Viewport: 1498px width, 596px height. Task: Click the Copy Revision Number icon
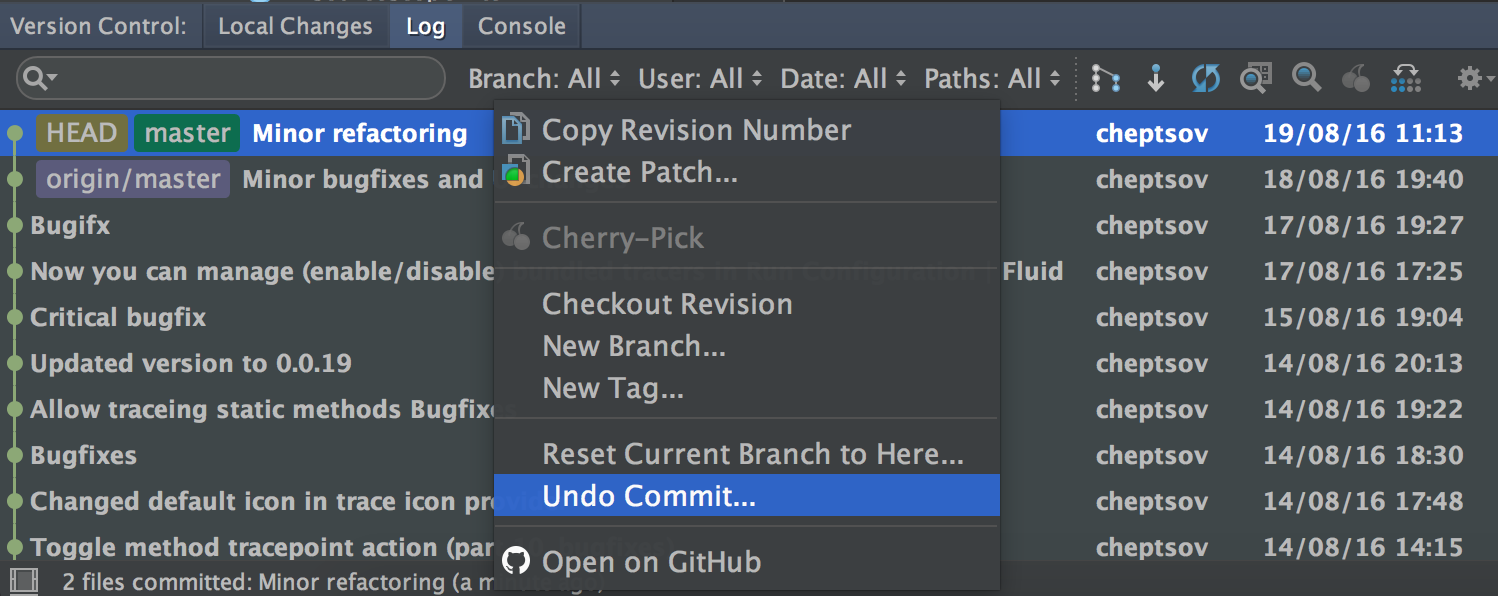tap(516, 129)
